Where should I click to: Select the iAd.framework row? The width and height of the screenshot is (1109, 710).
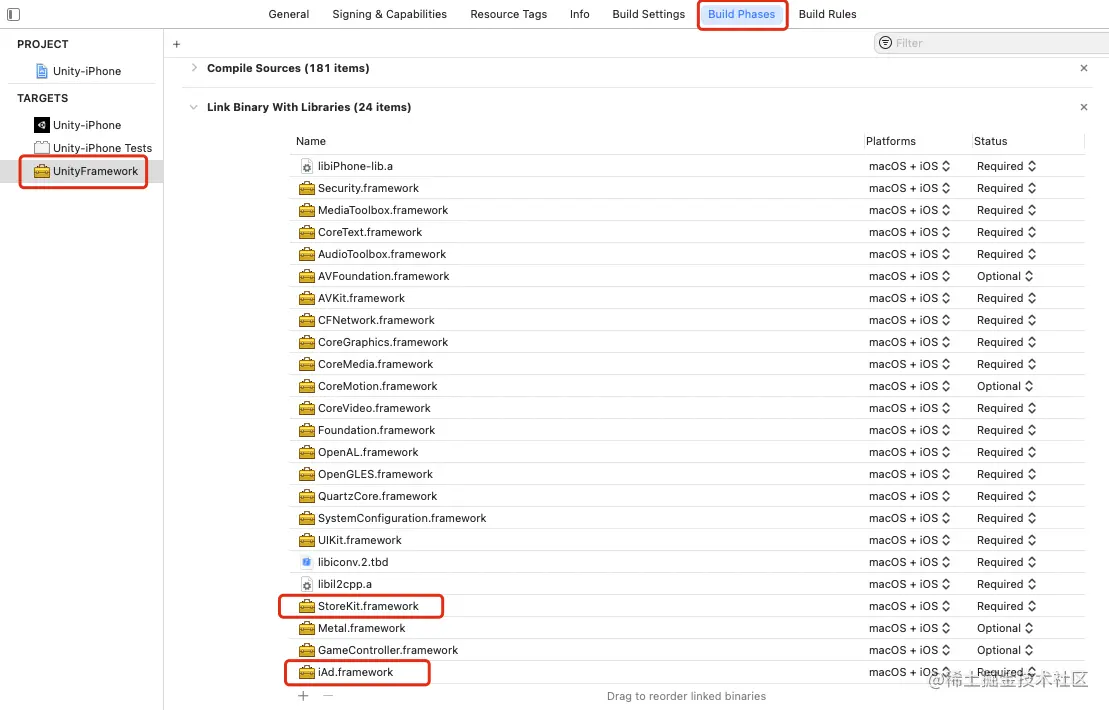point(687,672)
